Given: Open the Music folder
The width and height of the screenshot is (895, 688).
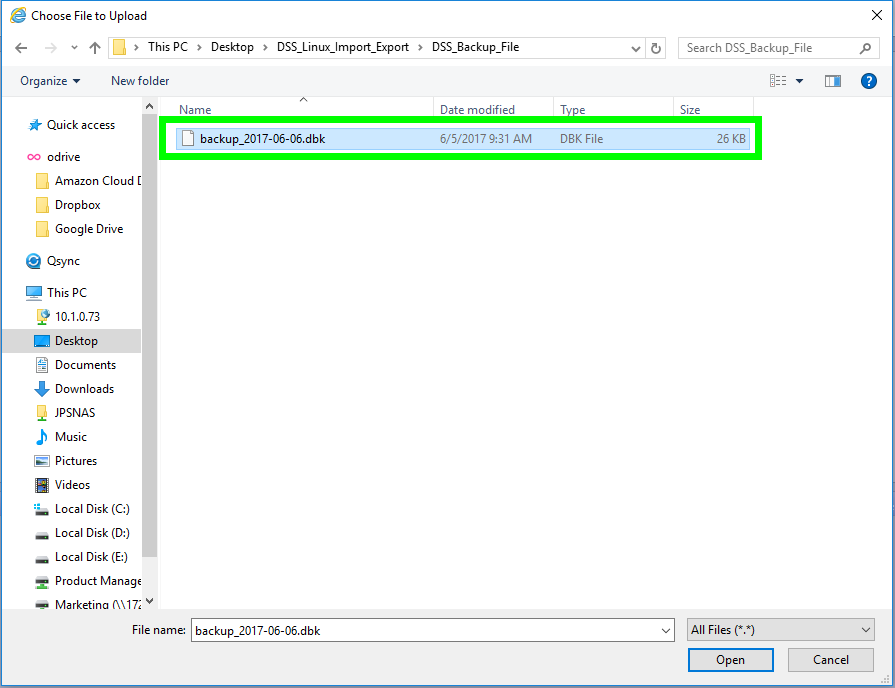Looking at the screenshot, I should tap(71, 437).
